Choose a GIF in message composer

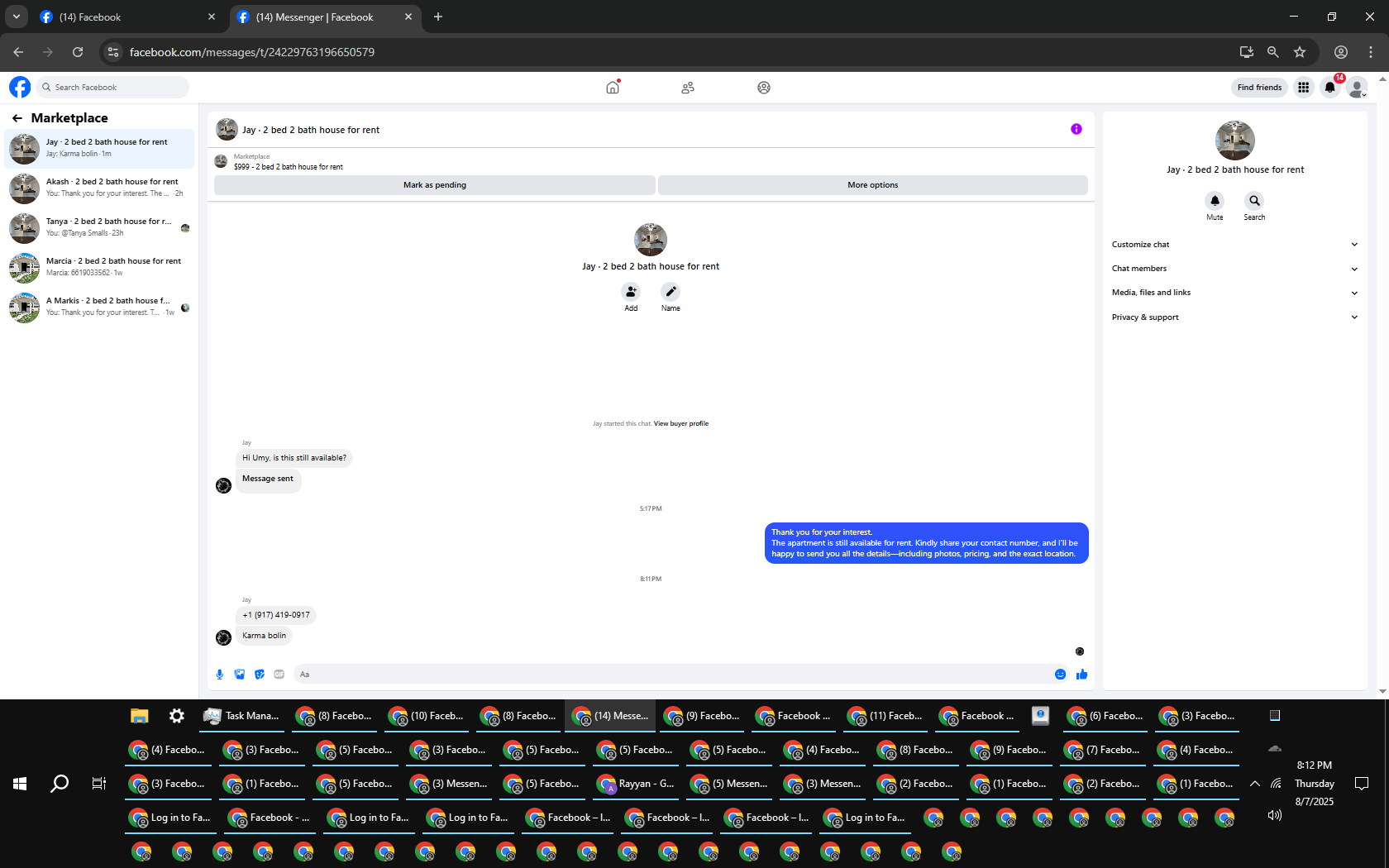pyautogui.click(x=279, y=675)
